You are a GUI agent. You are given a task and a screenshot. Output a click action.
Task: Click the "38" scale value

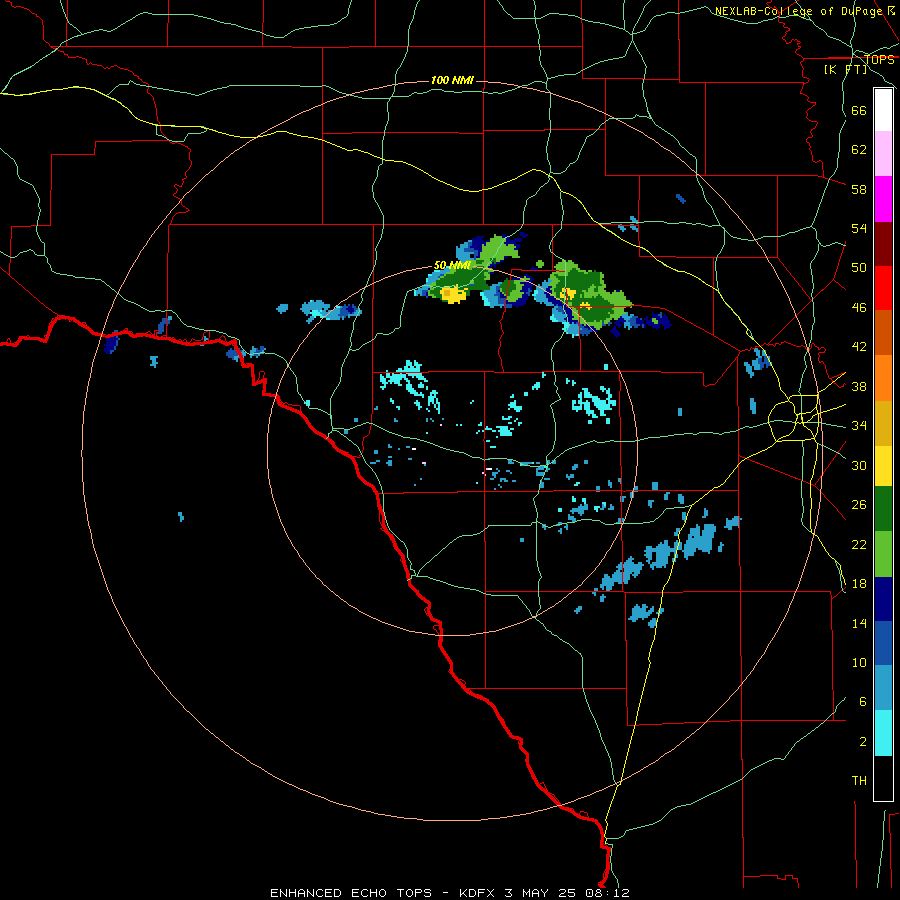[x=859, y=386]
